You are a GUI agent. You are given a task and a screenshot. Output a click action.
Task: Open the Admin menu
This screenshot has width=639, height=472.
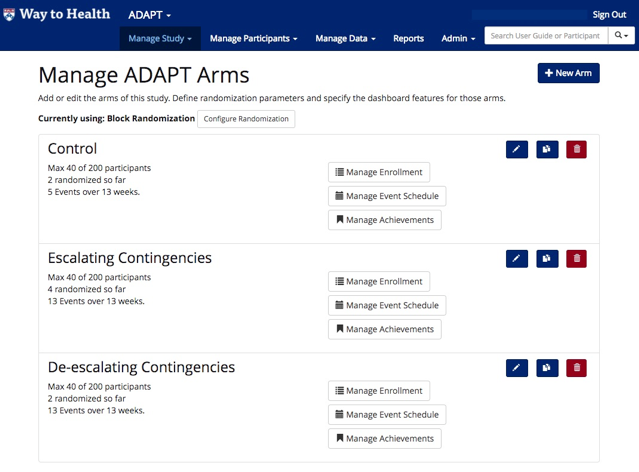tap(458, 38)
